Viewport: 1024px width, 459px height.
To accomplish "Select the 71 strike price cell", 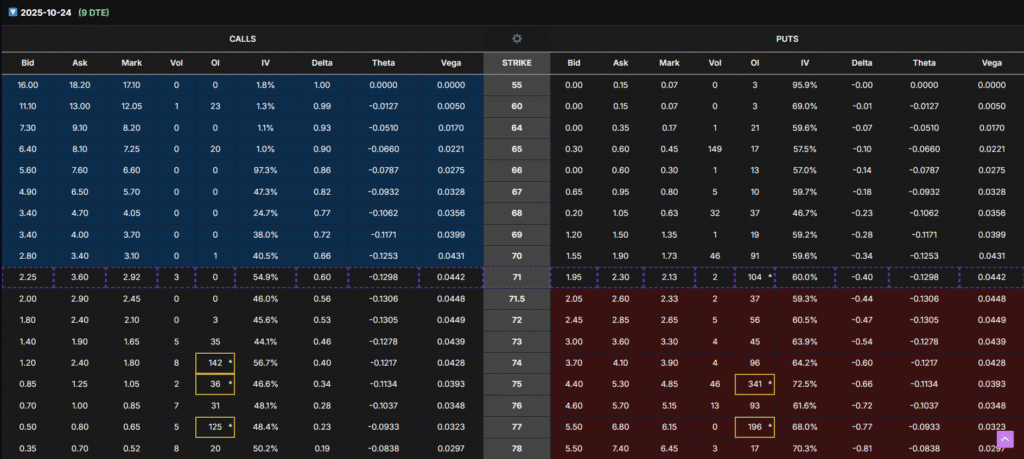I will [517, 276].
